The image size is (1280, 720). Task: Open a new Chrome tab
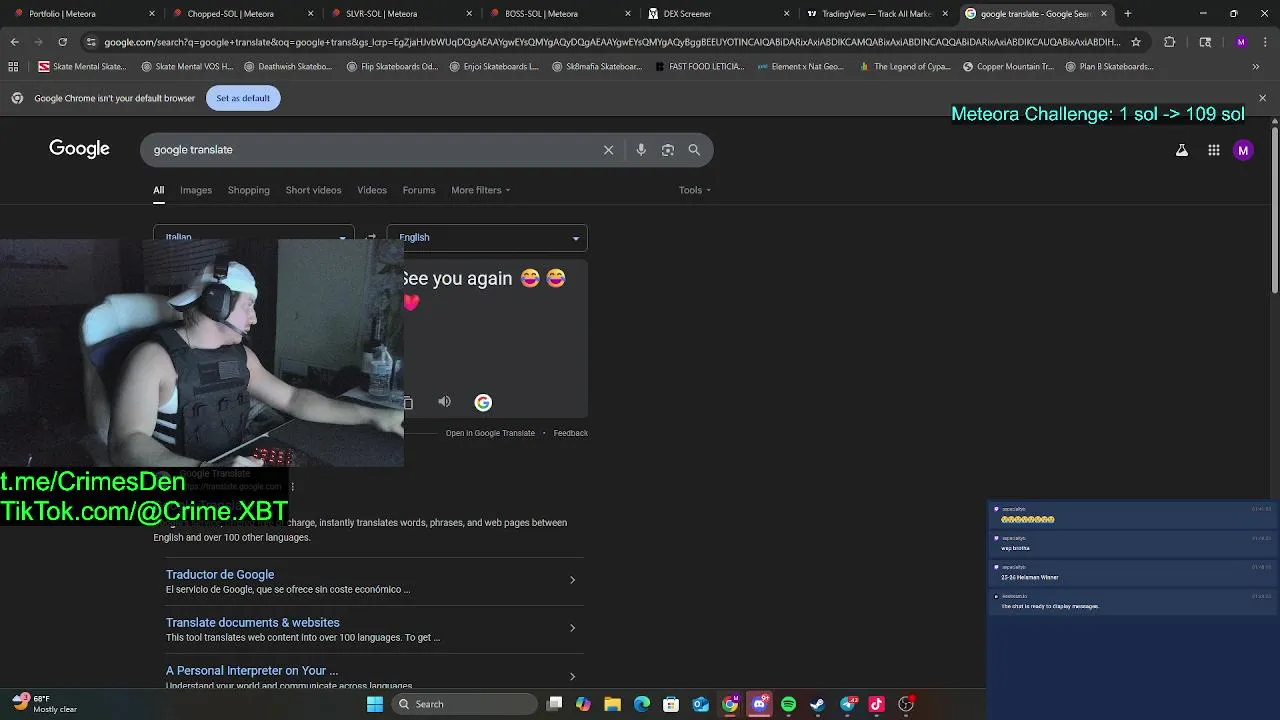click(x=1128, y=14)
